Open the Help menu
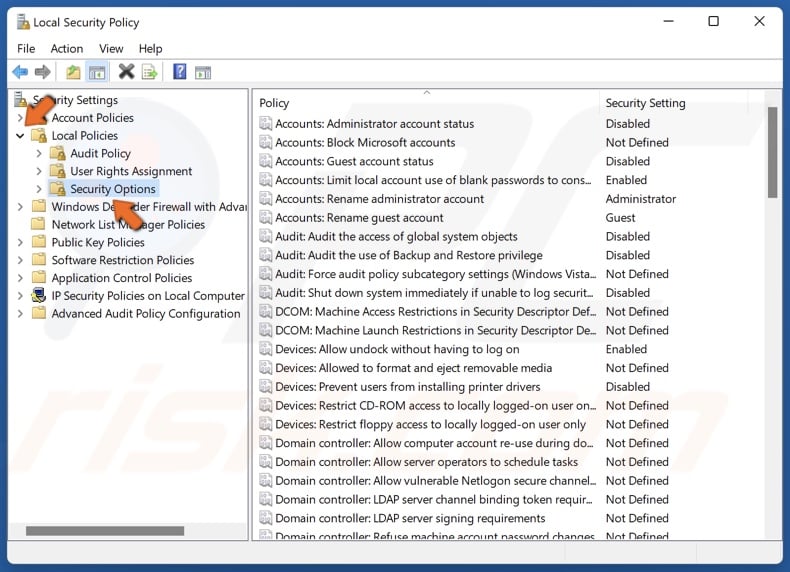Screen dimensions: 790x572 click(x=150, y=48)
